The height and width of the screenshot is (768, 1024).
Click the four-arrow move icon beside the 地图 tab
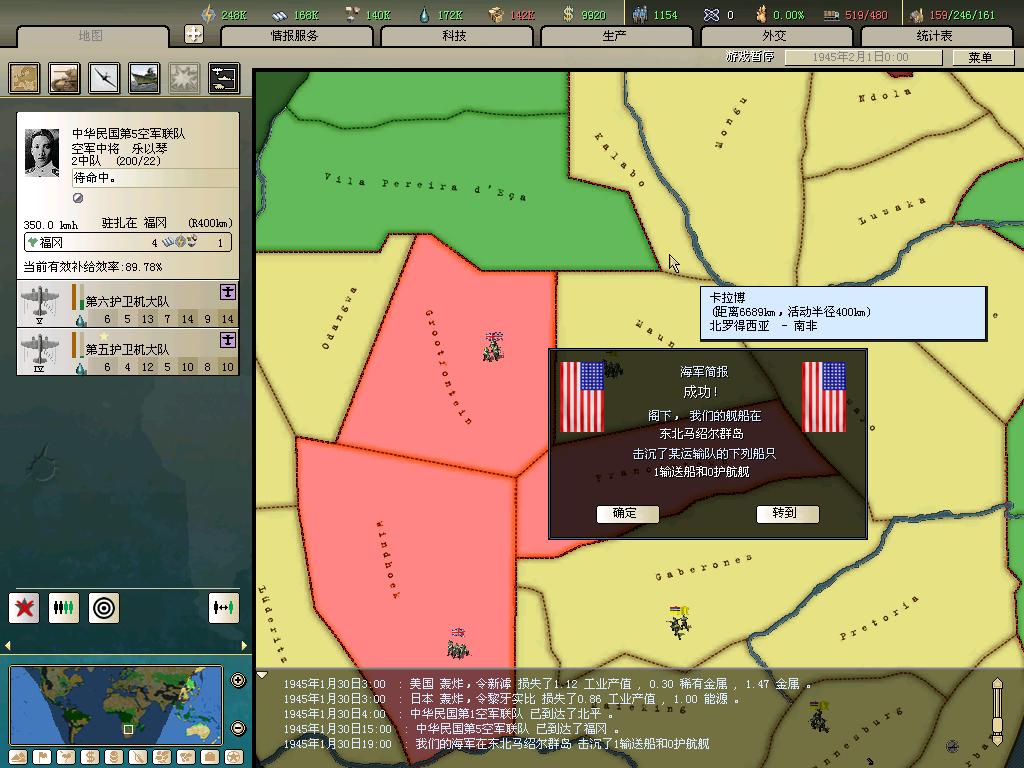(194, 34)
